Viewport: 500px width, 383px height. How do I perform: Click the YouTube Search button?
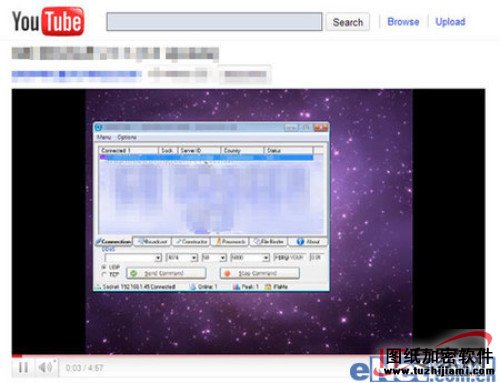coord(348,22)
